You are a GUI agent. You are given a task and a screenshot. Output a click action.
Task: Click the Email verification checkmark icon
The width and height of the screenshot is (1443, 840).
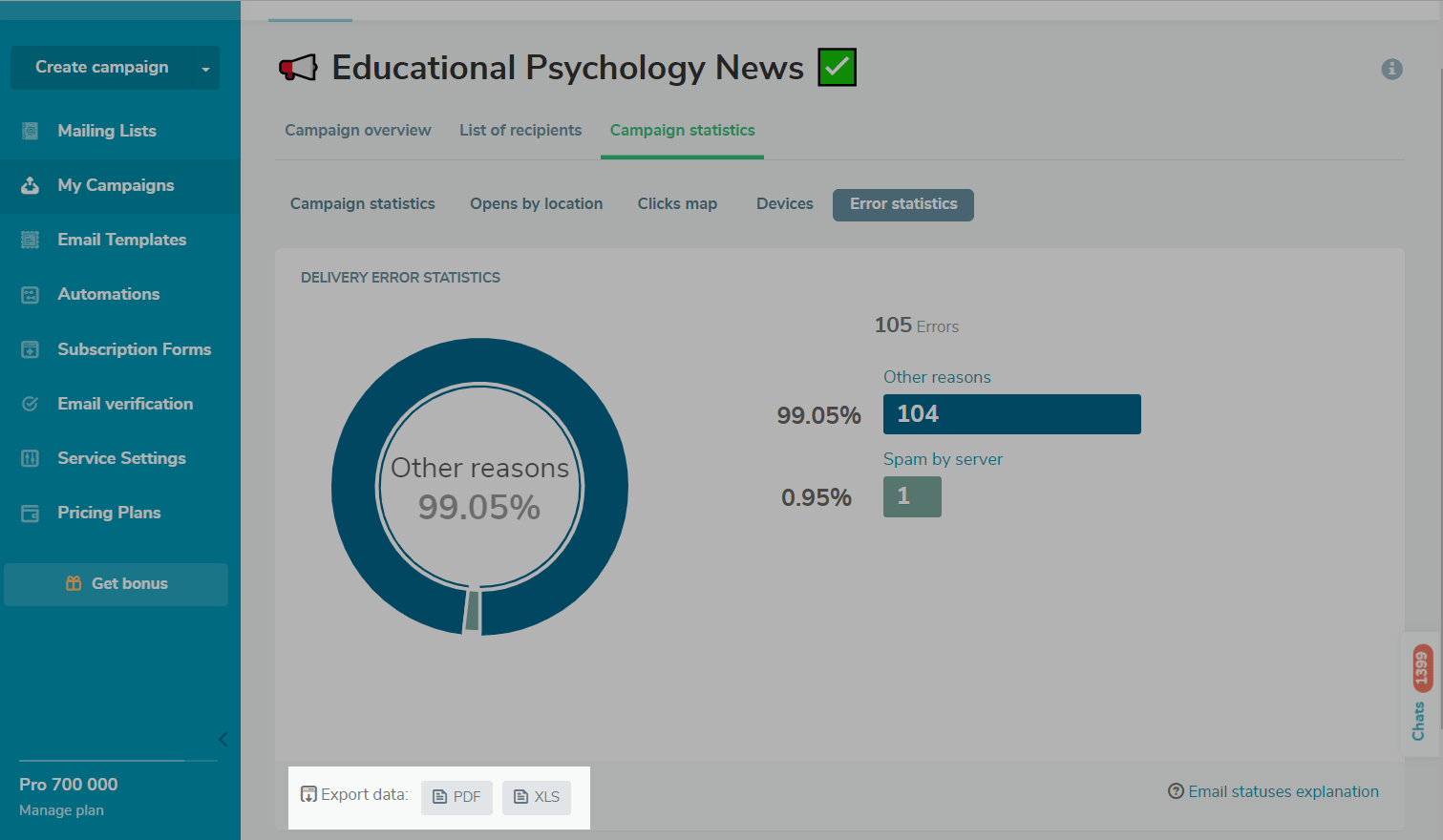pos(31,404)
